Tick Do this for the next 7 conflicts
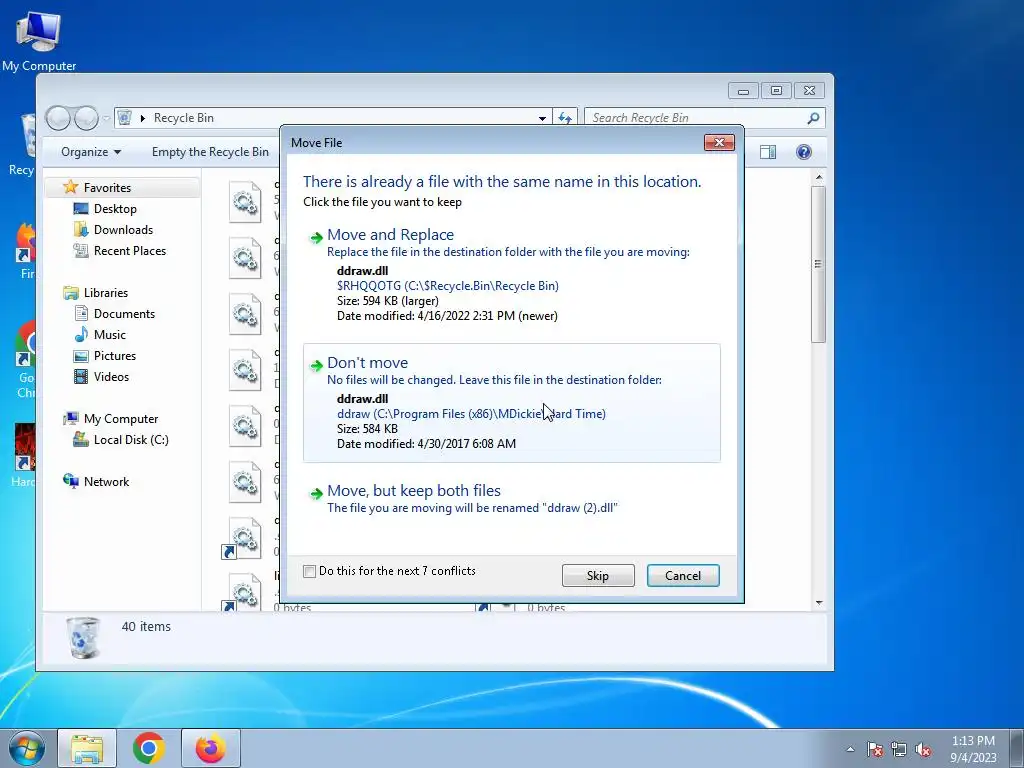 point(310,571)
